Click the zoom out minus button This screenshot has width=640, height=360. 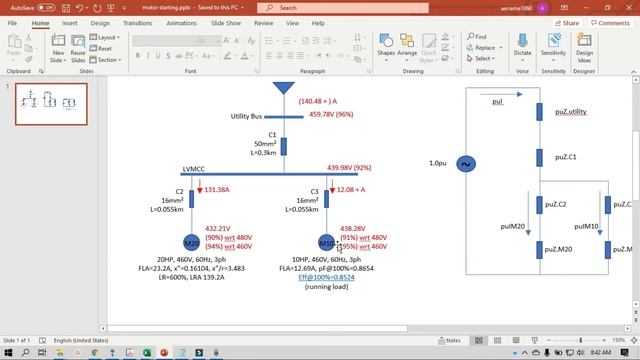[549, 340]
